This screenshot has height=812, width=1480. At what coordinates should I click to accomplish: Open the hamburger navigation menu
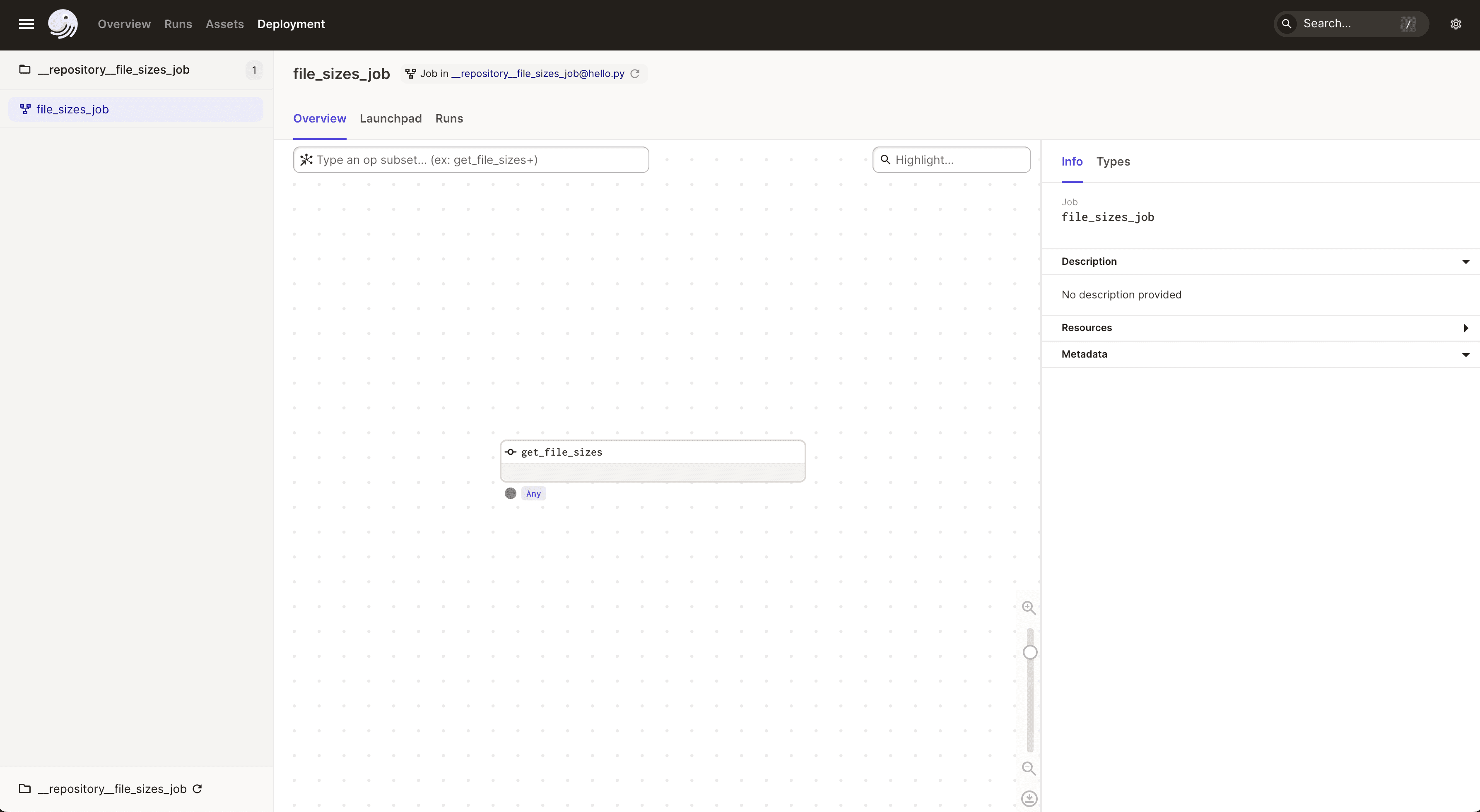[x=27, y=24]
